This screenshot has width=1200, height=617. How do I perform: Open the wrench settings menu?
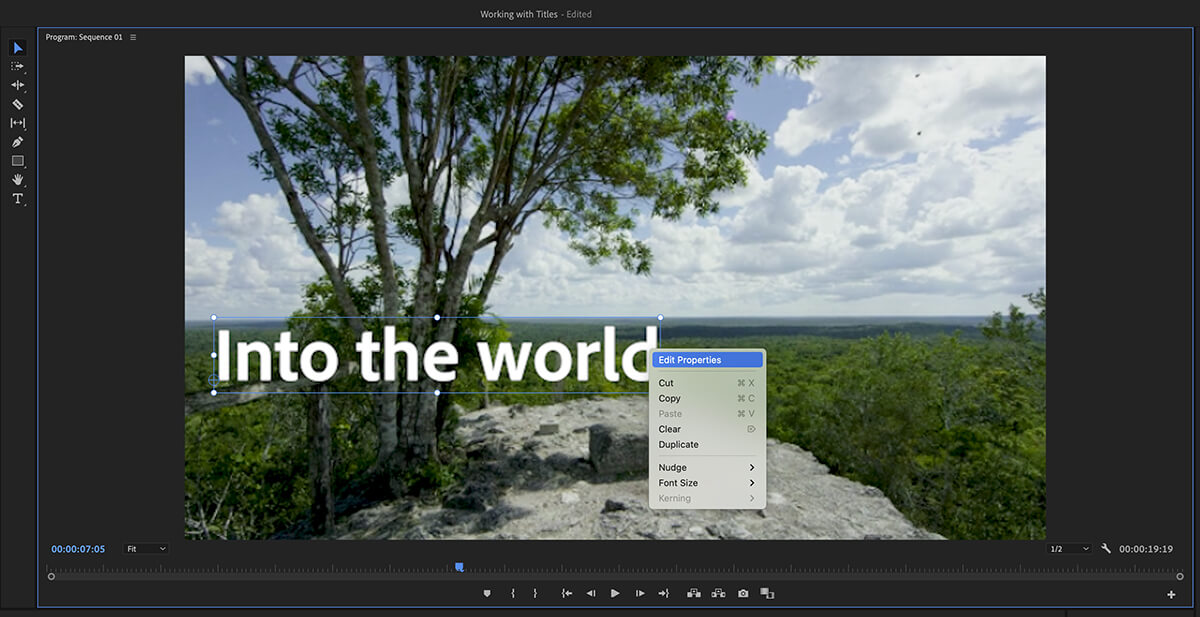(1106, 549)
